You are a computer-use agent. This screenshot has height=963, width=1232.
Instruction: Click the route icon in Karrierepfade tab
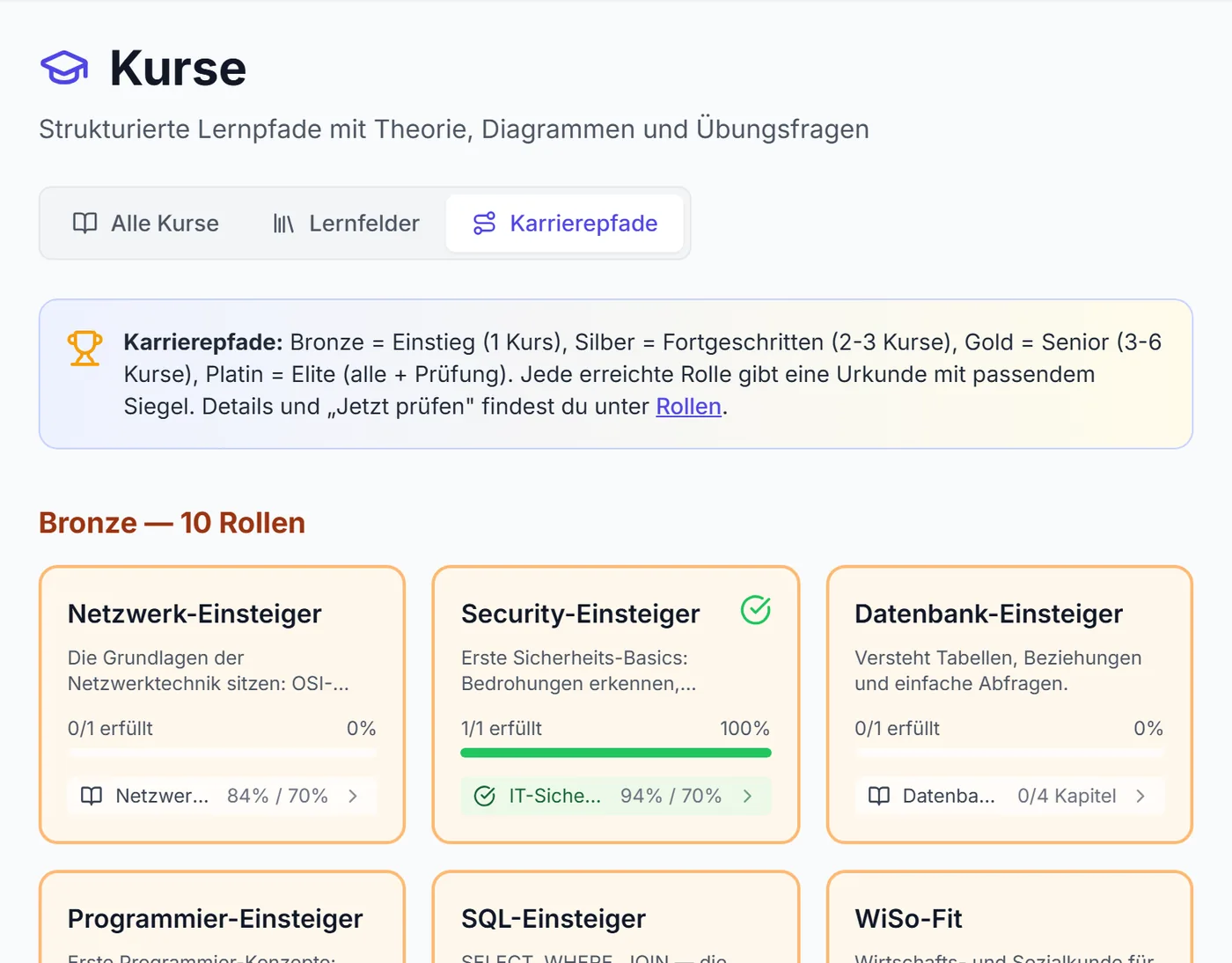[x=485, y=224]
